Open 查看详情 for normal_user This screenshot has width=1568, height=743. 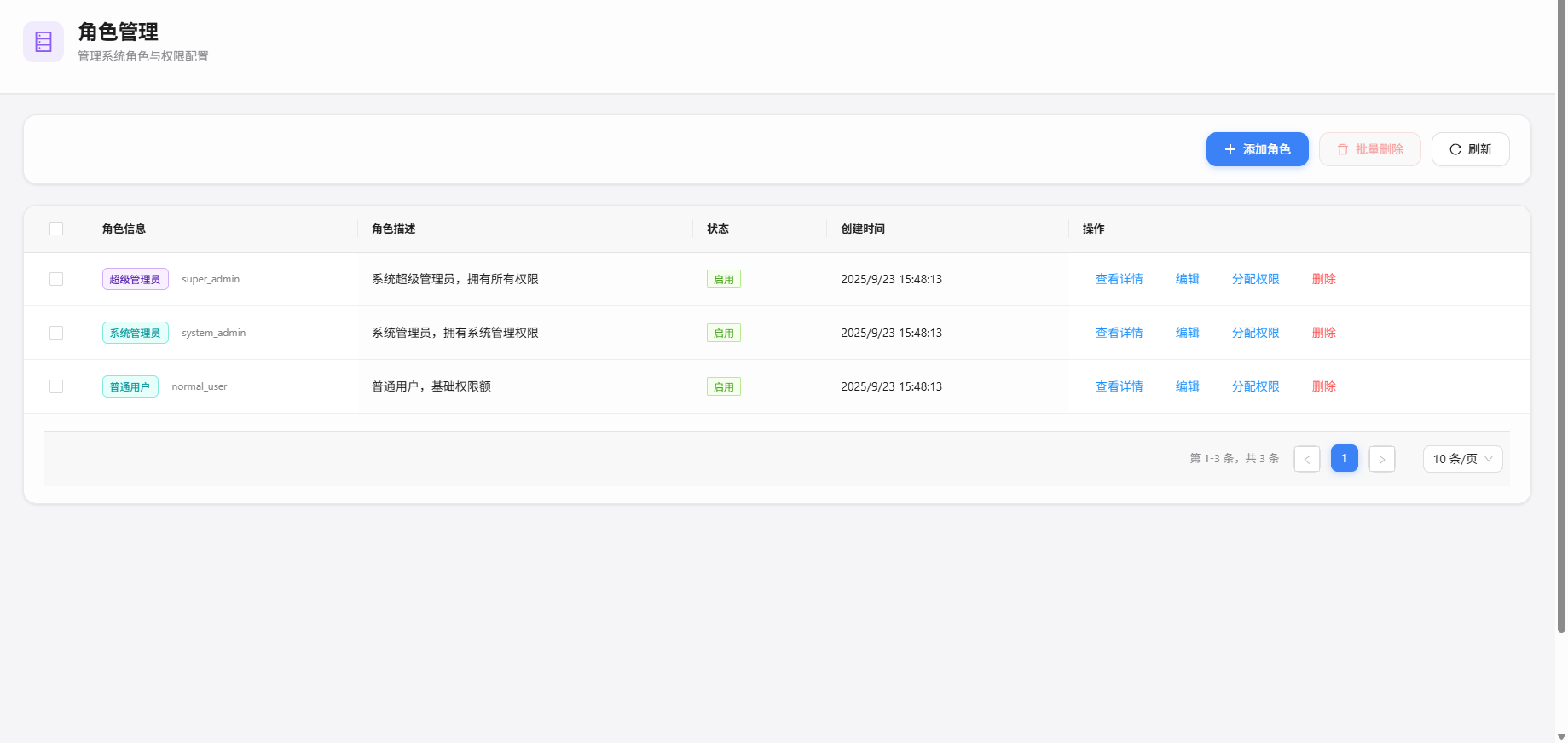[1119, 386]
